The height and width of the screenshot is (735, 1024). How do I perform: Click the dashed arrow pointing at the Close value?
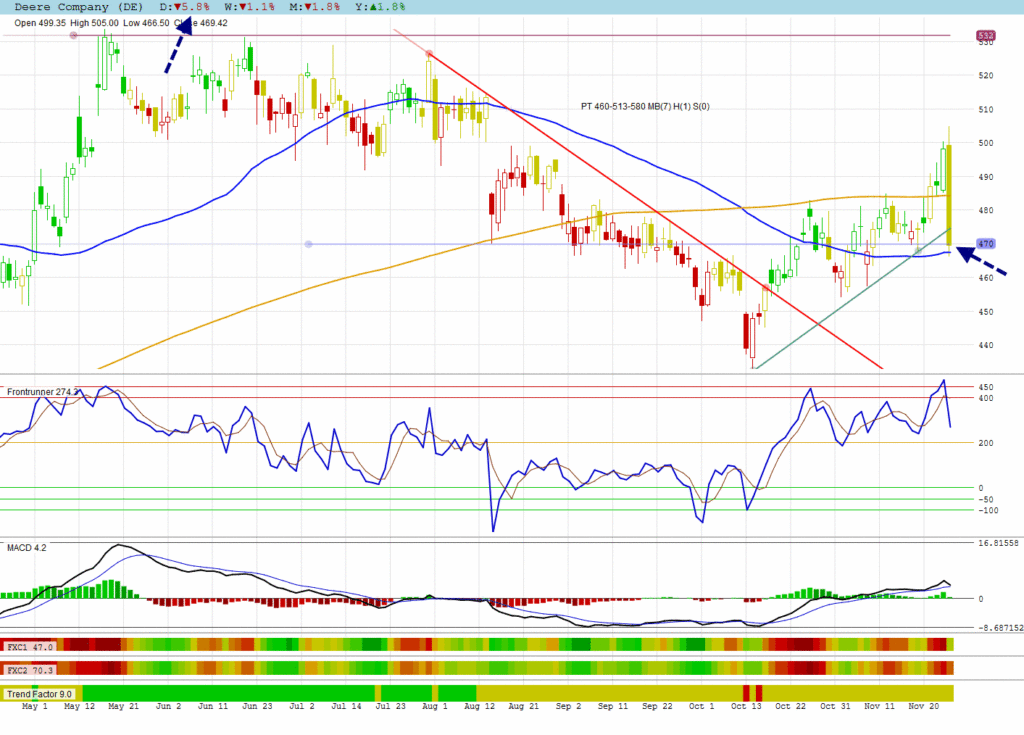(177, 47)
